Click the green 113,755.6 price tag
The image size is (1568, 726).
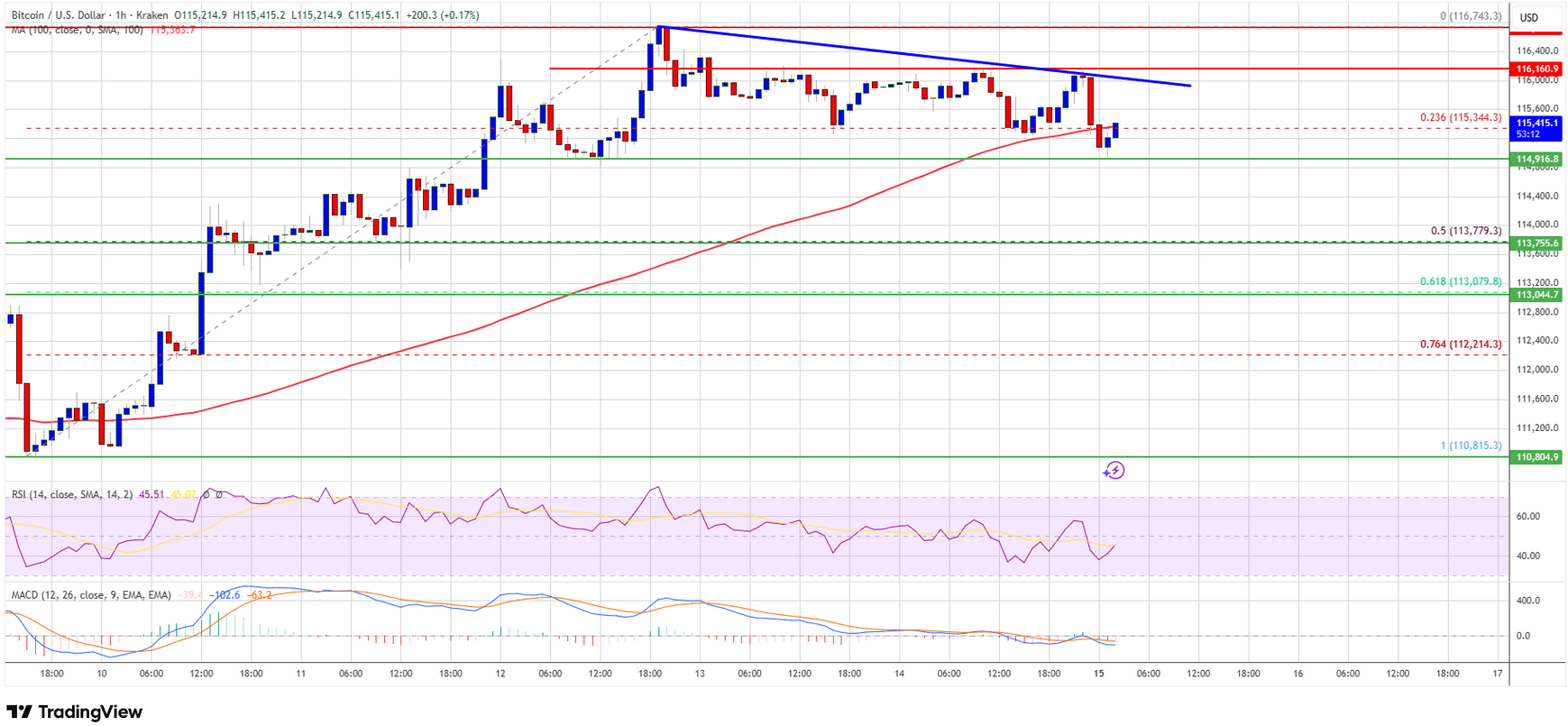click(x=1537, y=243)
